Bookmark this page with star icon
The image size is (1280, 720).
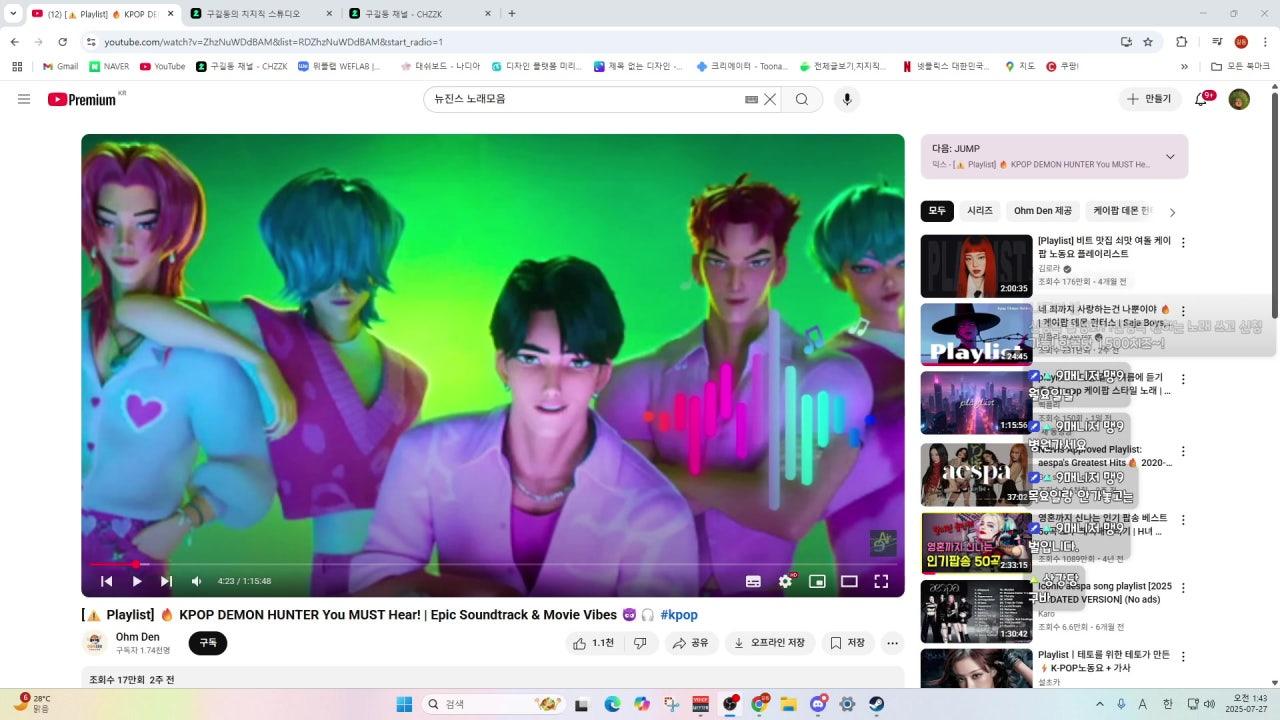point(1148,42)
